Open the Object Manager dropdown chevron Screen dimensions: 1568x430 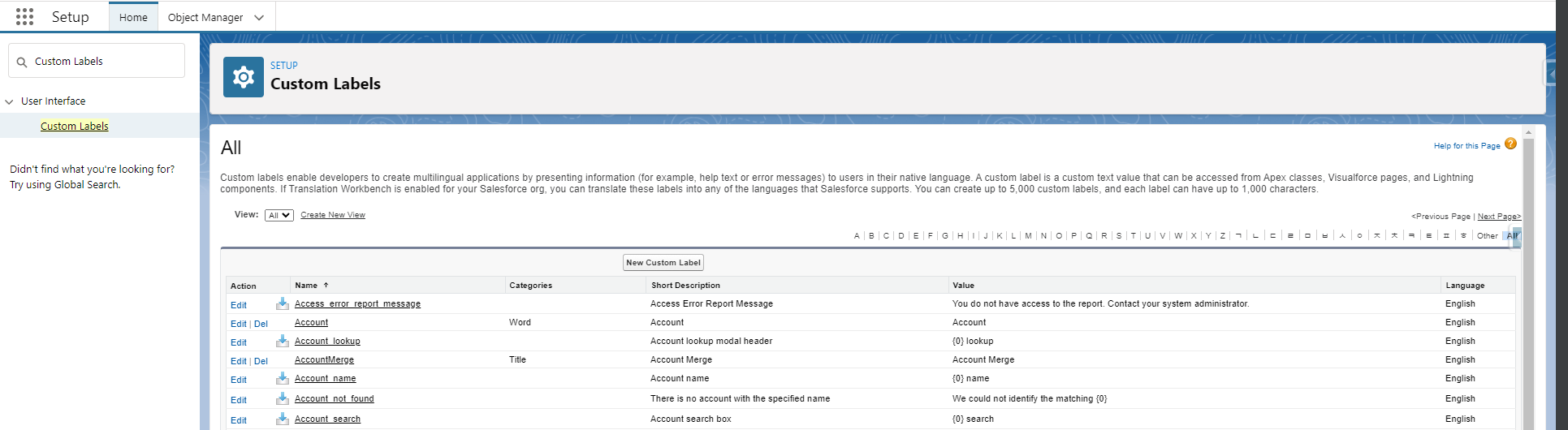(259, 18)
